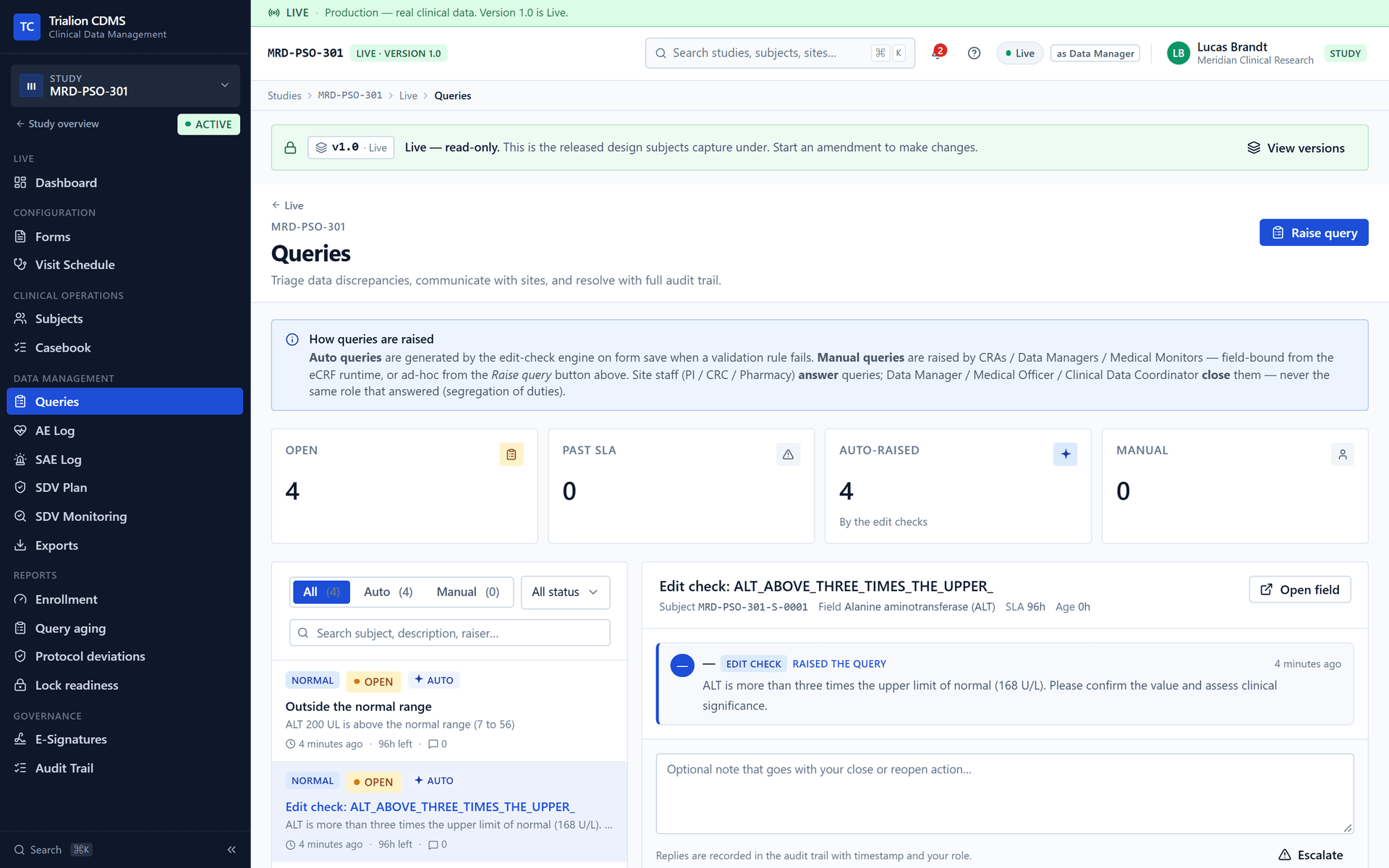The width and height of the screenshot is (1389, 868).
Task: Open the as Data Manager role selector
Action: [1095, 54]
